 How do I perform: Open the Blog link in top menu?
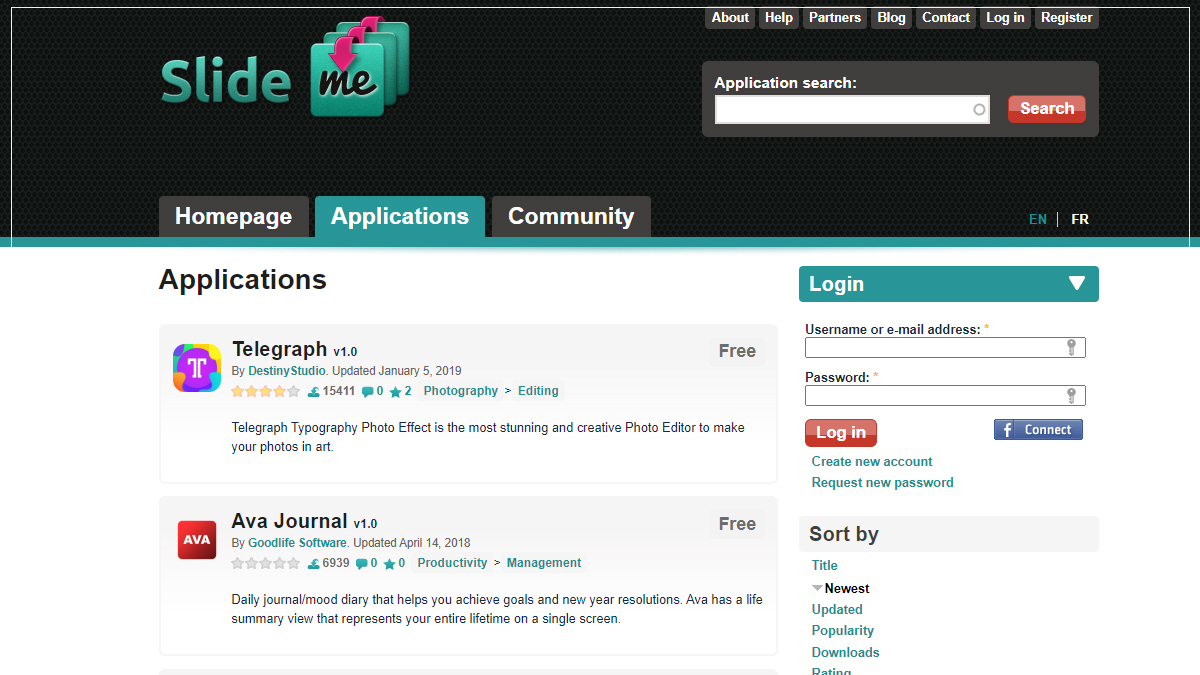(891, 18)
